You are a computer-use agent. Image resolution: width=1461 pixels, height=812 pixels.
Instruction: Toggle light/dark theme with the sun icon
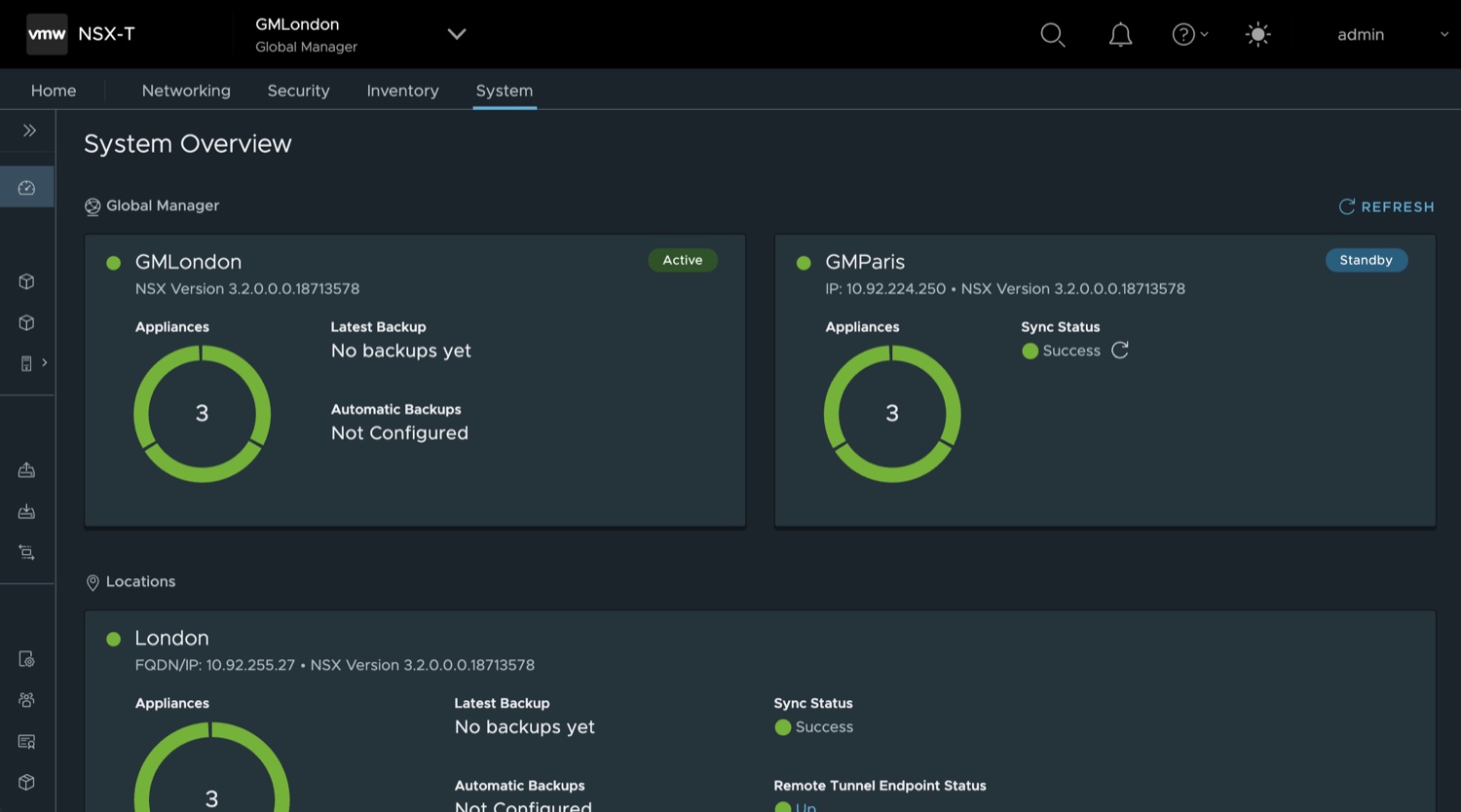1258,35
